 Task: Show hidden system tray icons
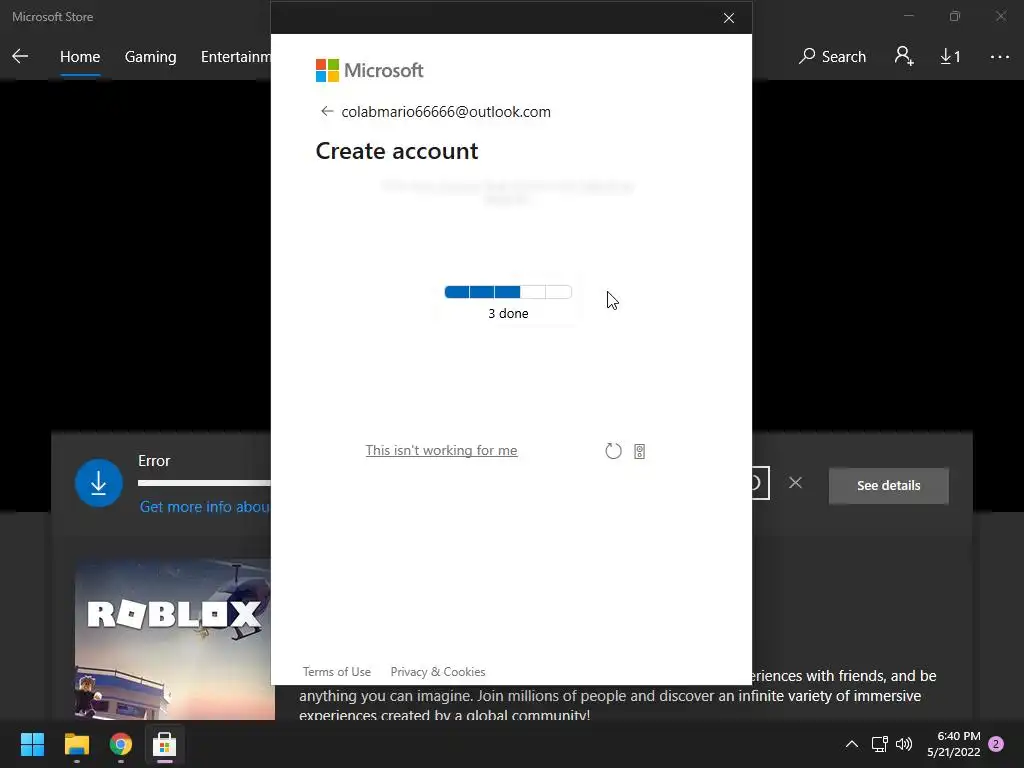(852, 744)
